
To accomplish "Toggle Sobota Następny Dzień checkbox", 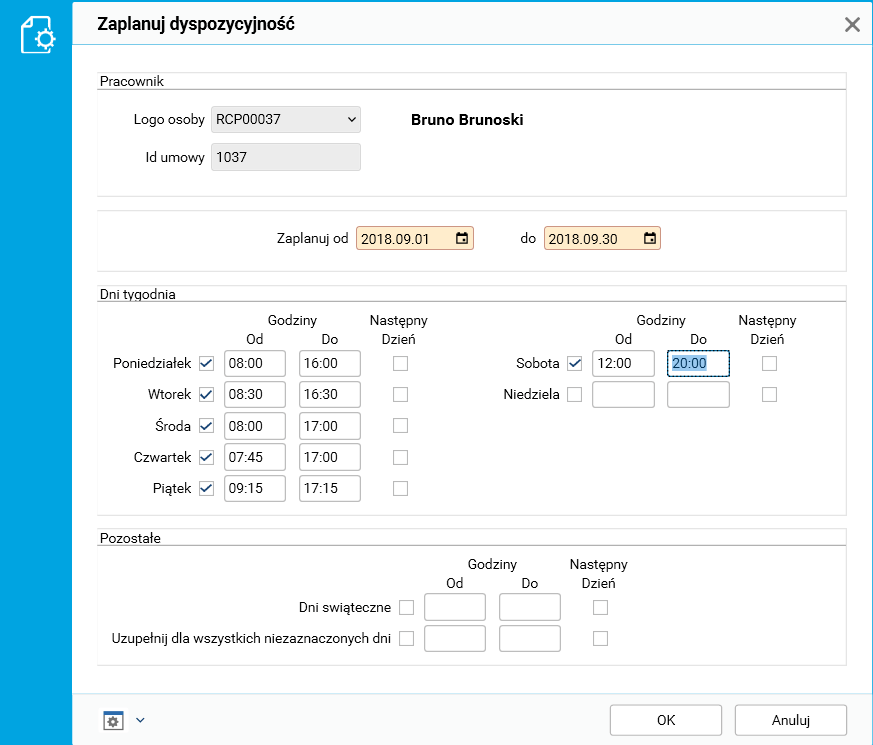I will pyautogui.click(x=769, y=364).
